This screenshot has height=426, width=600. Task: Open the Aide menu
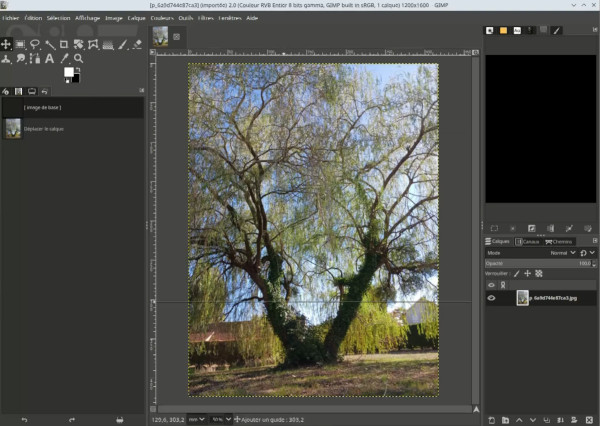[252, 18]
